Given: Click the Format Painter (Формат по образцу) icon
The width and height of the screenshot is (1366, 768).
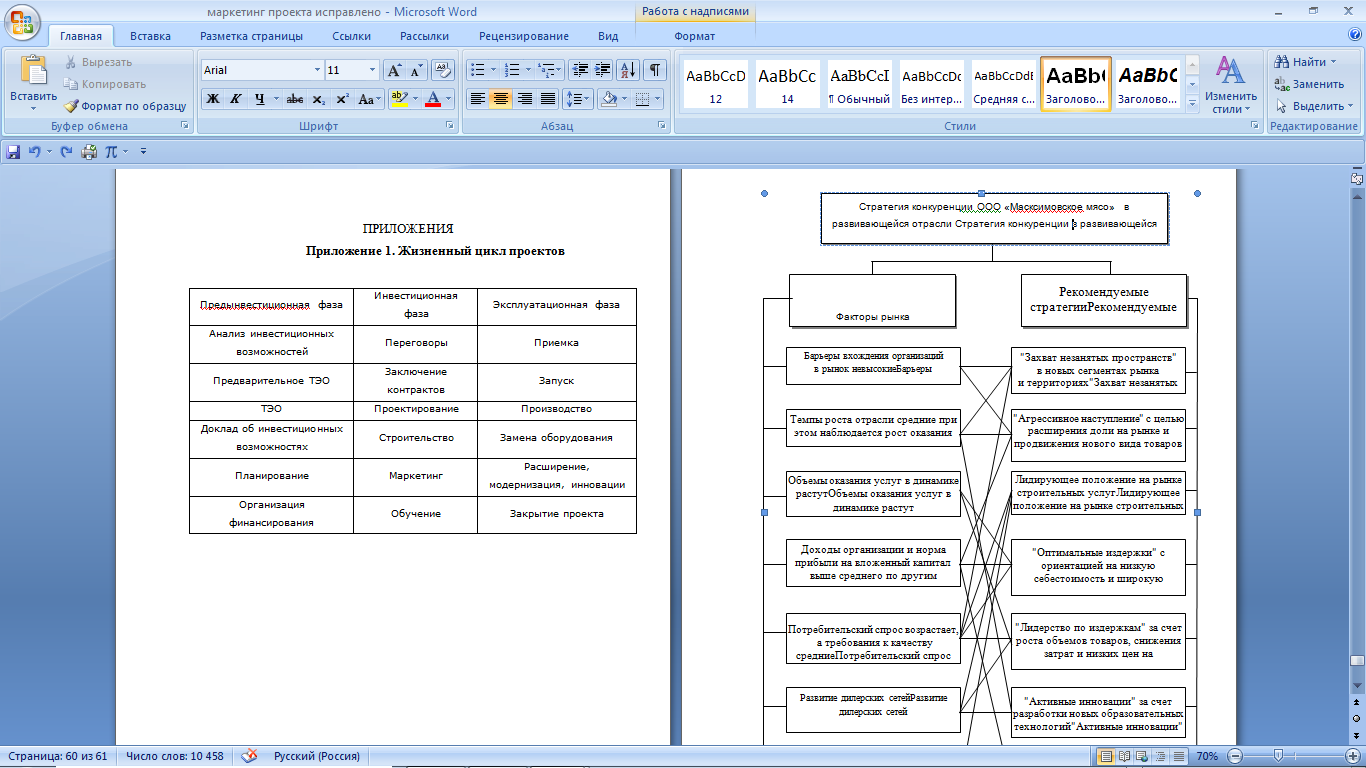Looking at the screenshot, I should (72, 106).
